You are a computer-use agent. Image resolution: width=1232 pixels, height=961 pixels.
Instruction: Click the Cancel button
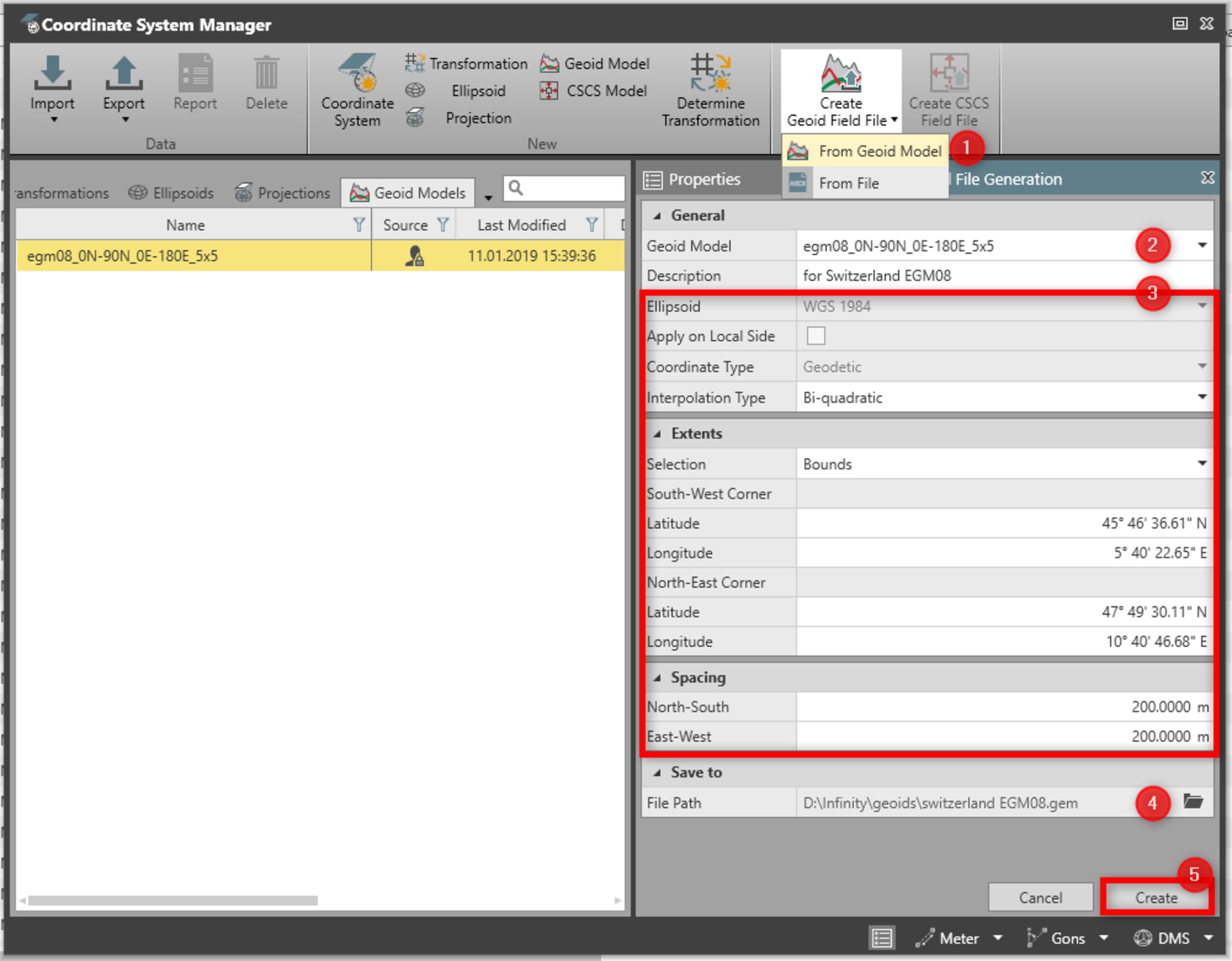point(1040,897)
